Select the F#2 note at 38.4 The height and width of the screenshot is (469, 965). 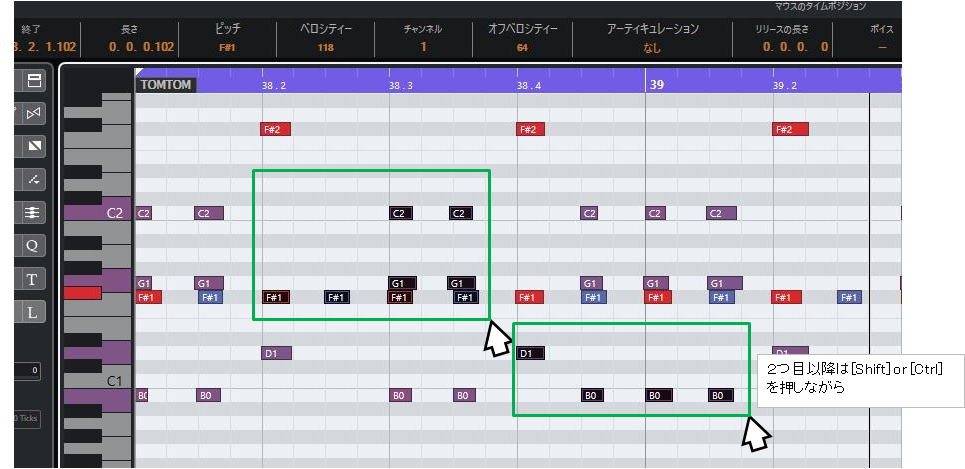[531, 129]
